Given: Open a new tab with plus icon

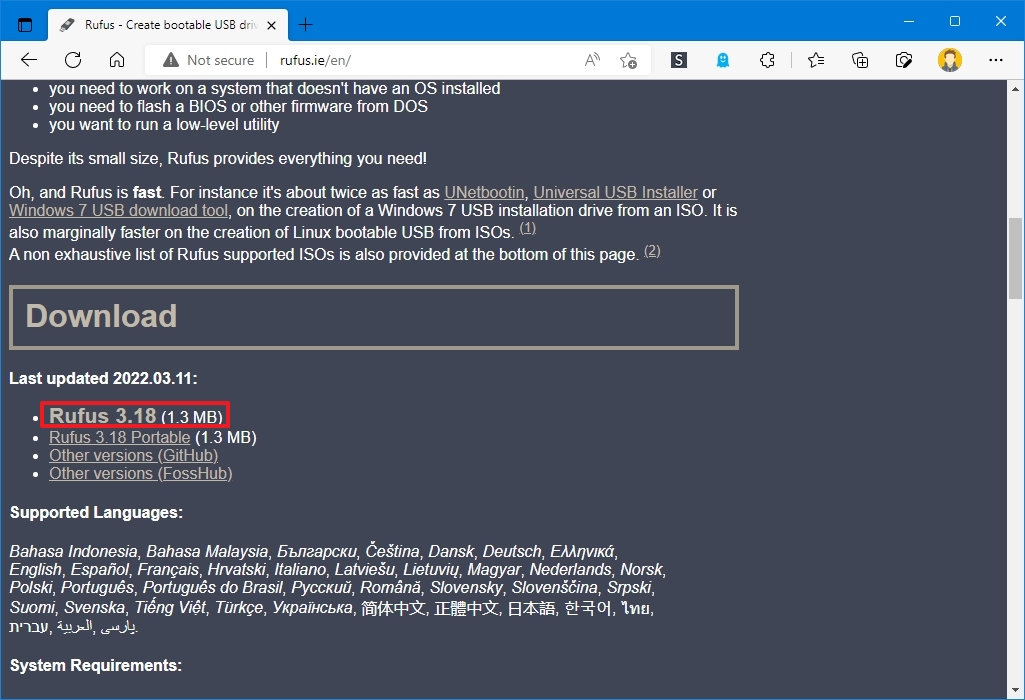Looking at the screenshot, I should click(305, 25).
